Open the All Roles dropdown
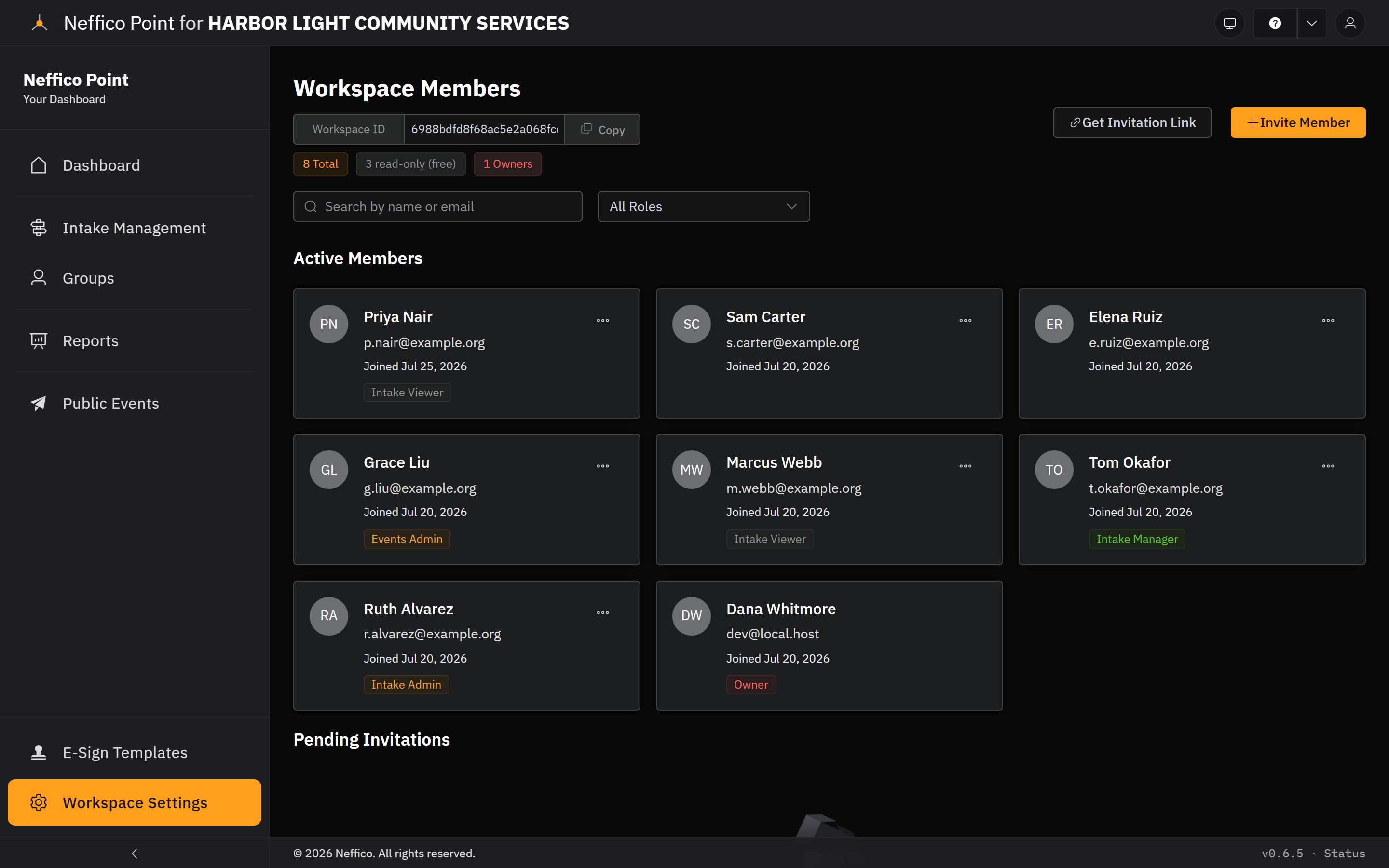 704,206
